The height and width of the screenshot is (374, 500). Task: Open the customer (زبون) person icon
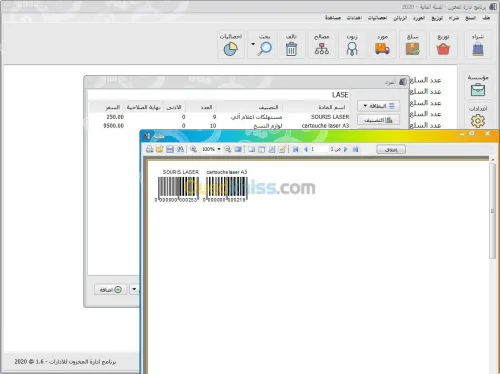pos(352,45)
